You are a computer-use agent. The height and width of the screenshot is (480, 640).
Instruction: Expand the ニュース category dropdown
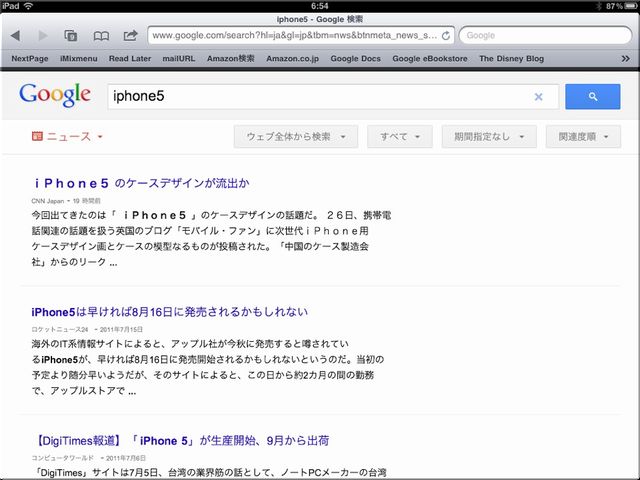67,136
